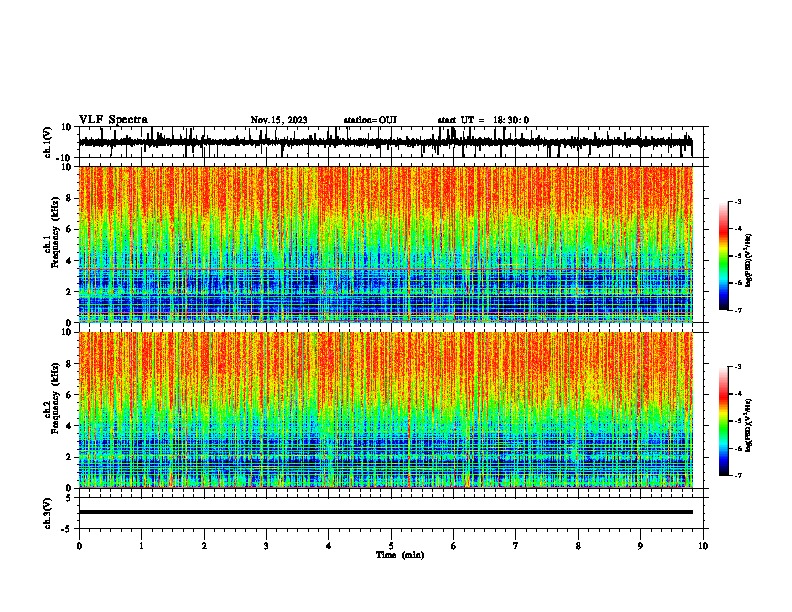792x612 pixels.
Task: Click time axis tick label '0'
Action: (79, 546)
